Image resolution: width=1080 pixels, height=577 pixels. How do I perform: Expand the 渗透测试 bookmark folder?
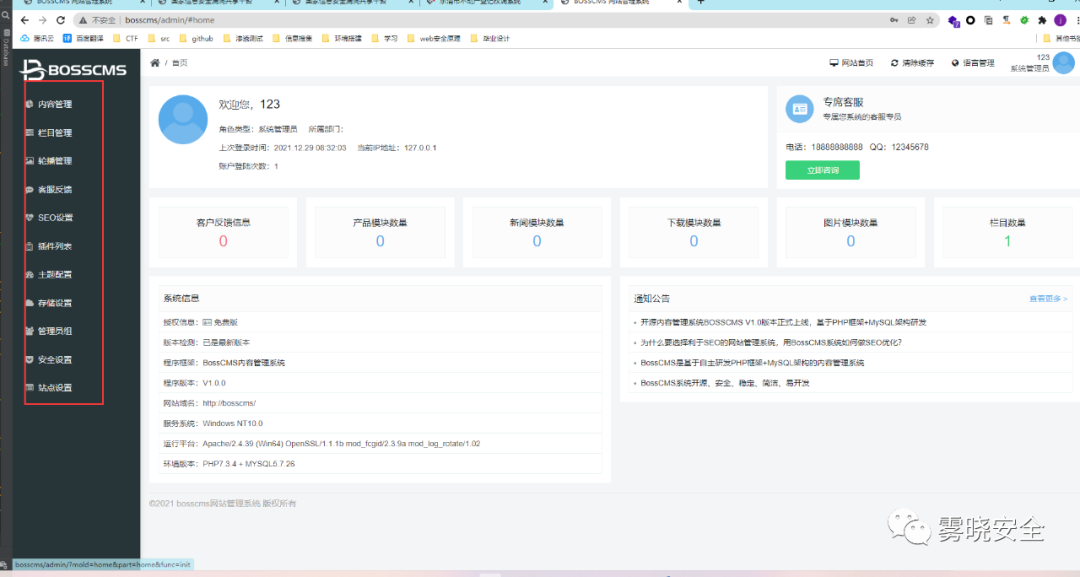click(243, 39)
